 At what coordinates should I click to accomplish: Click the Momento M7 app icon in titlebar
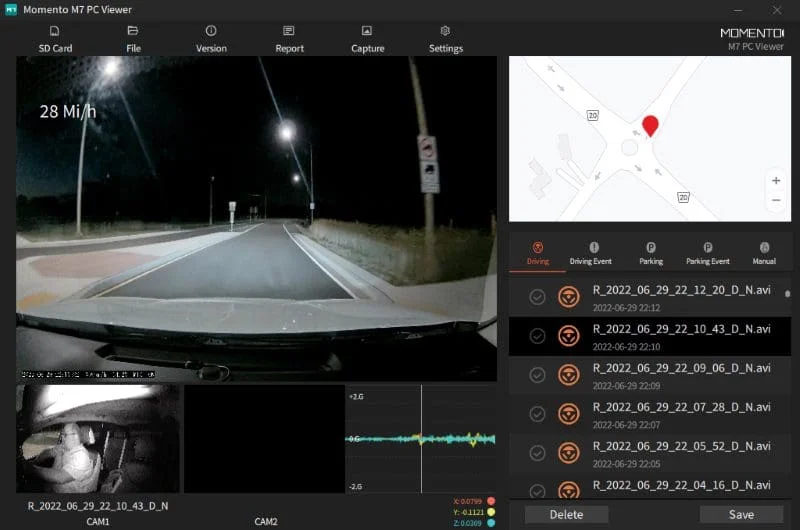(x=11, y=9)
